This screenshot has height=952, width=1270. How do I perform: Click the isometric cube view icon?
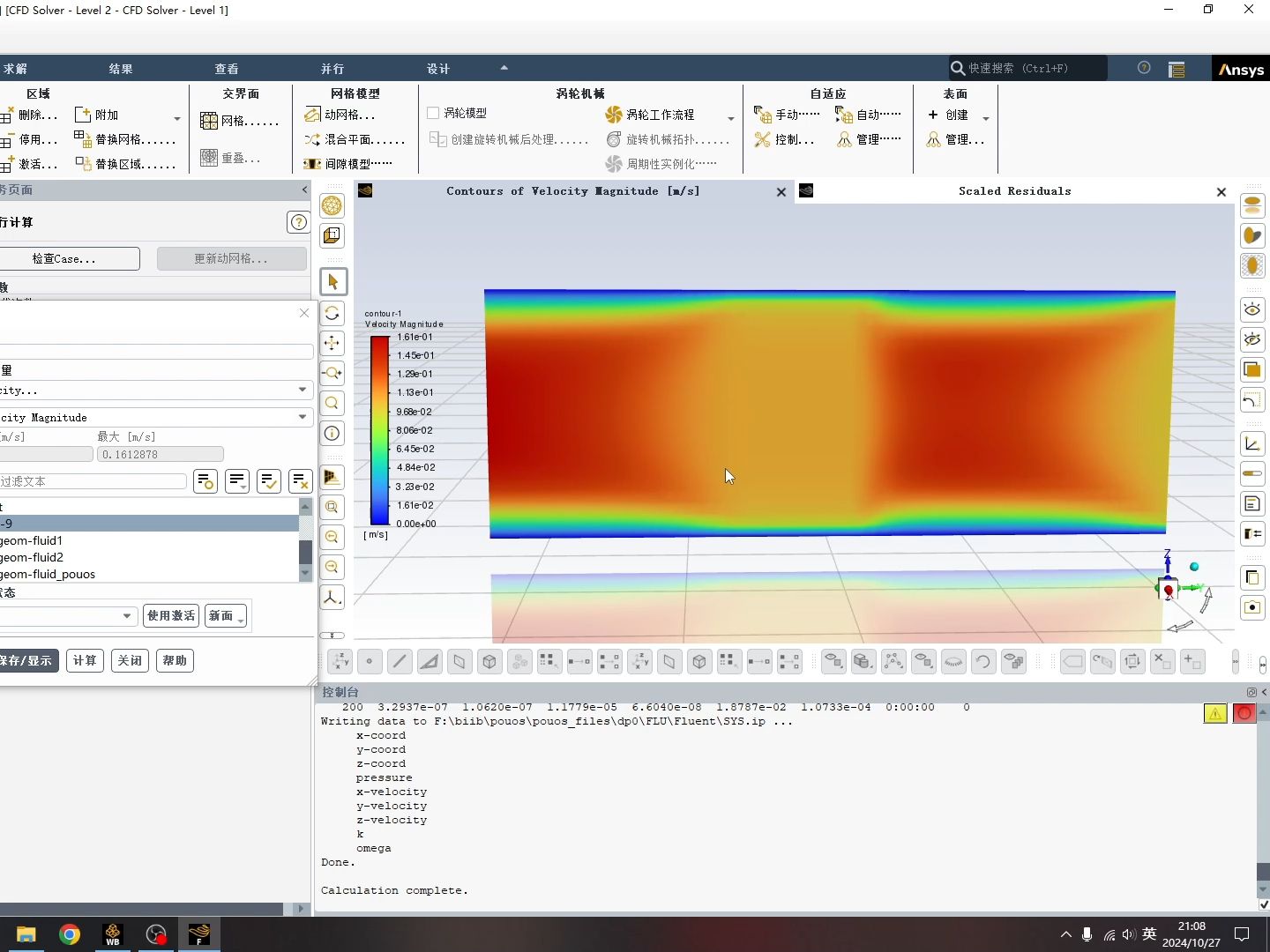(x=489, y=661)
